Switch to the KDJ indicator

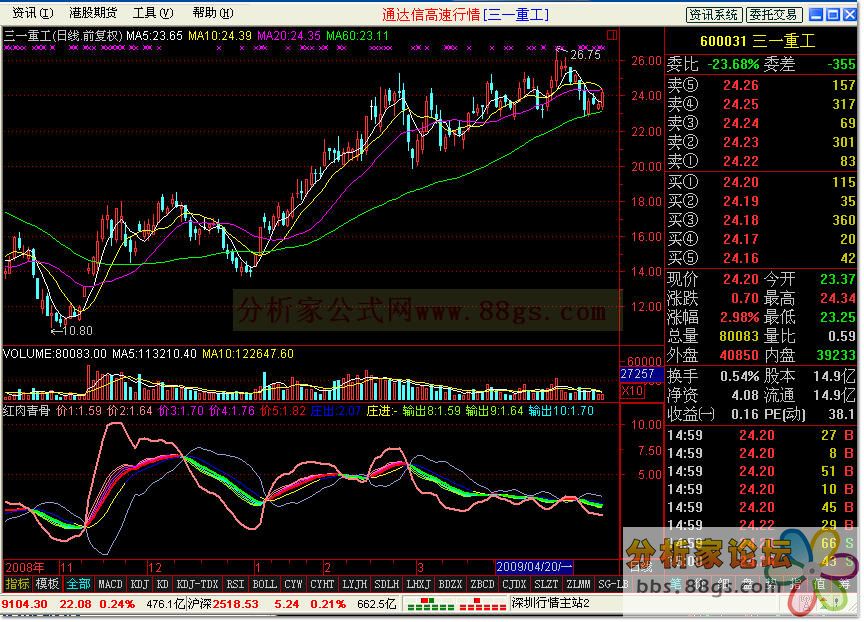139,584
